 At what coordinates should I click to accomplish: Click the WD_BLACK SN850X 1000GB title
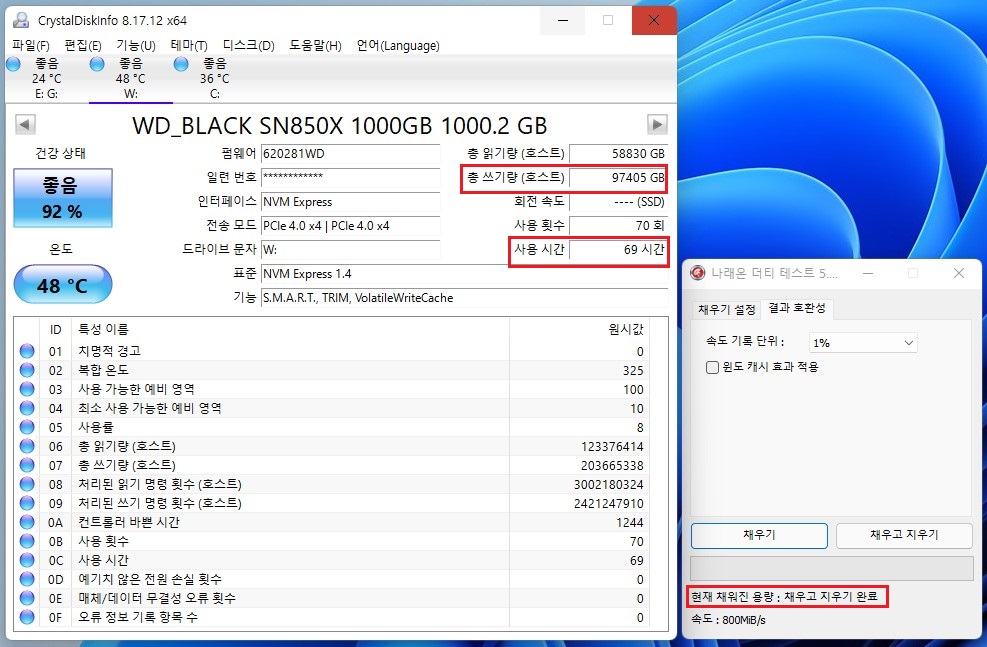[339, 125]
